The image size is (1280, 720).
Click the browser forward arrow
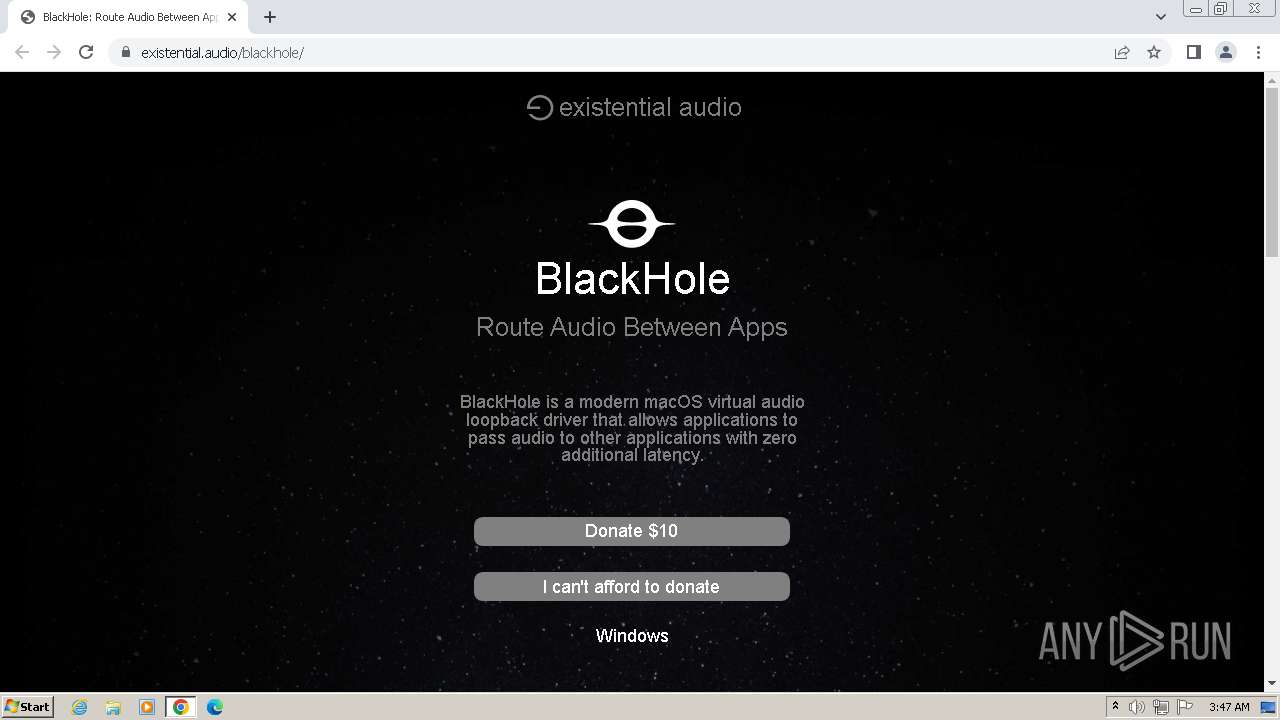click(x=54, y=52)
